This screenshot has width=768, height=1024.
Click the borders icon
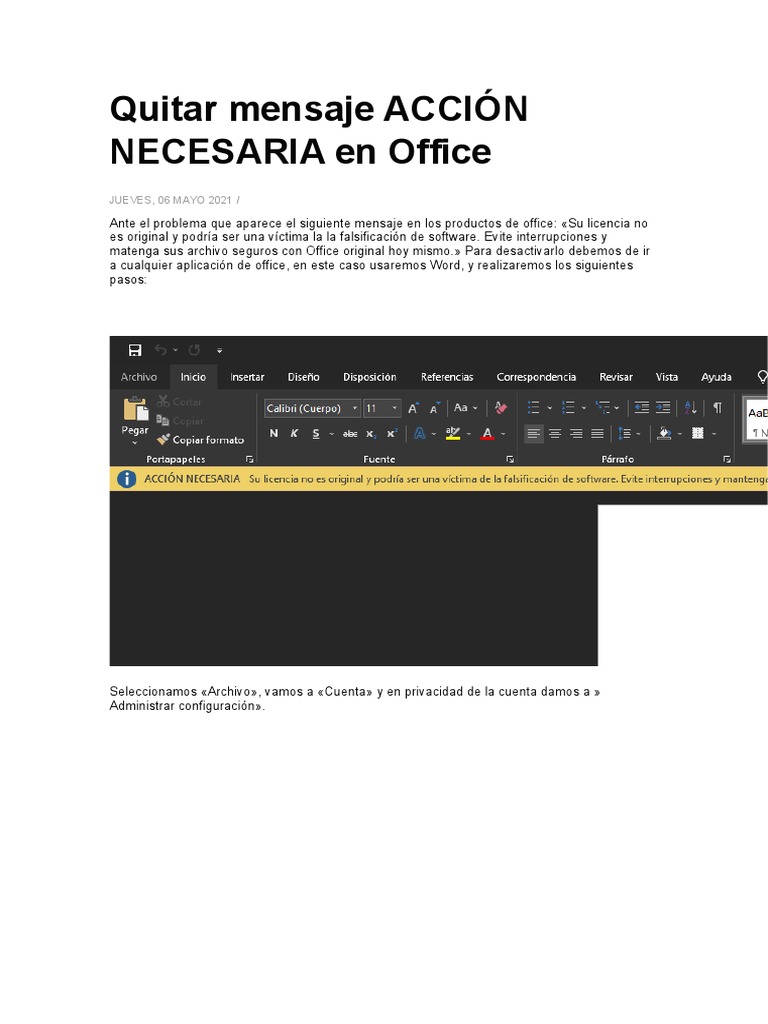pyautogui.click(x=697, y=433)
